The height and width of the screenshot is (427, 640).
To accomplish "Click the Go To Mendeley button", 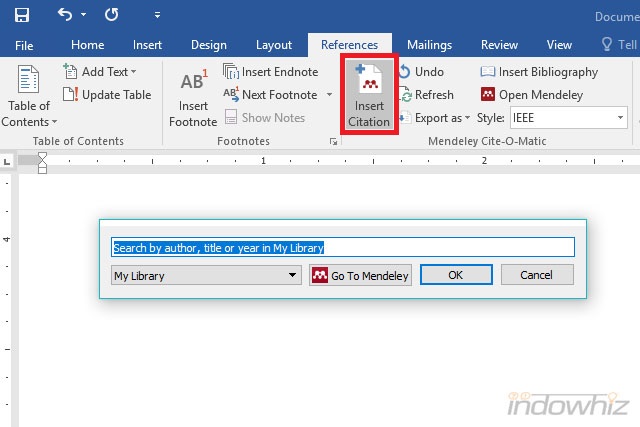I will pos(360,276).
